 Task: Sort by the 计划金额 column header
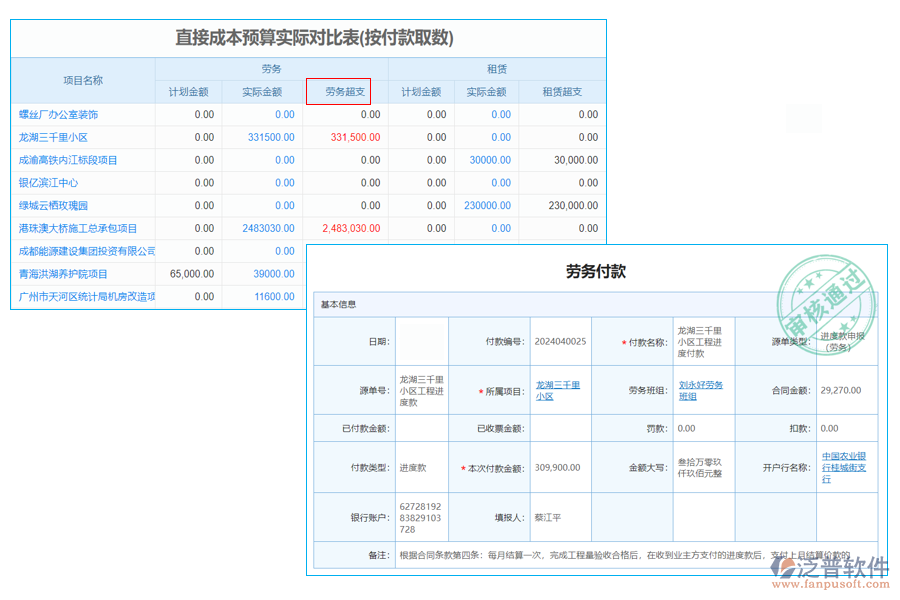point(190,91)
